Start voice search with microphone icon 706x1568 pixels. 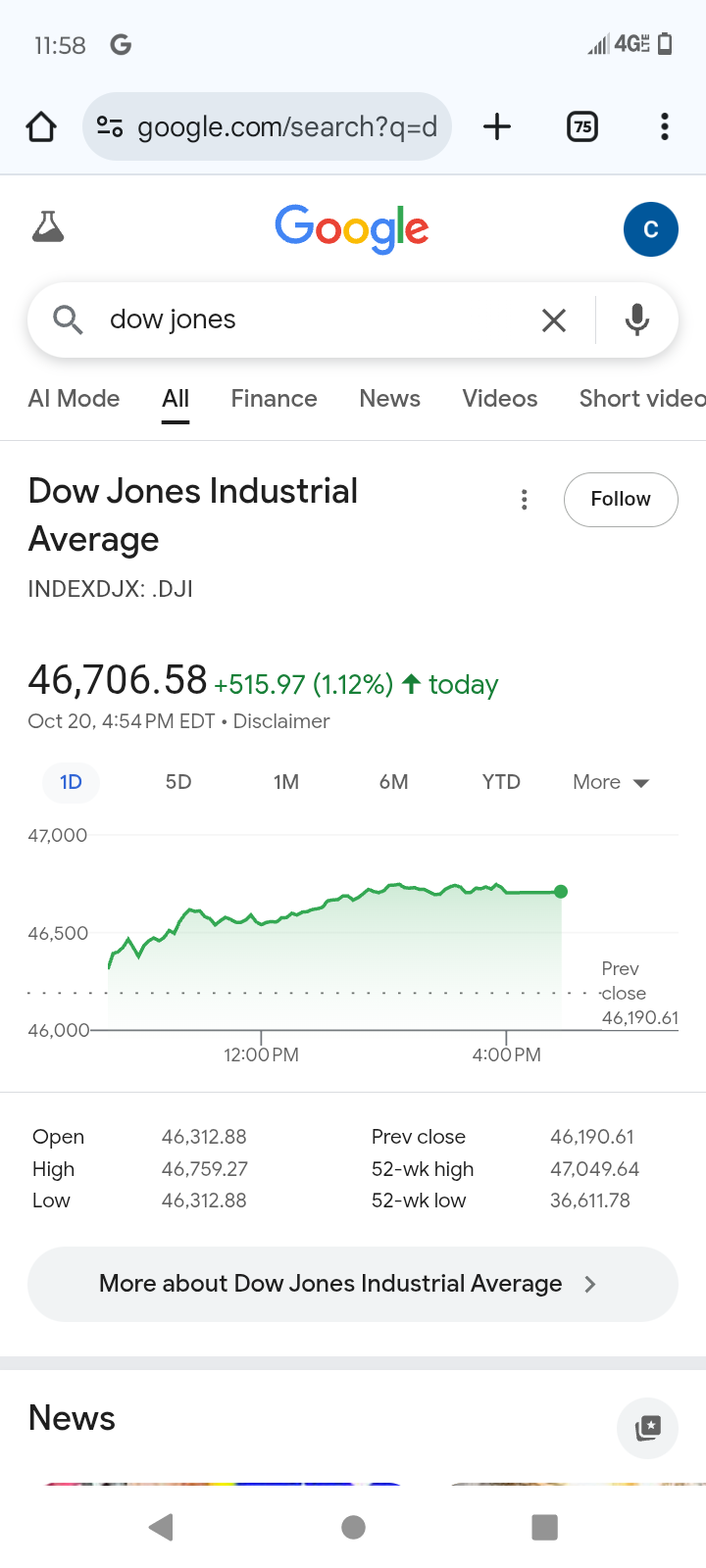(x=637, y=319)
